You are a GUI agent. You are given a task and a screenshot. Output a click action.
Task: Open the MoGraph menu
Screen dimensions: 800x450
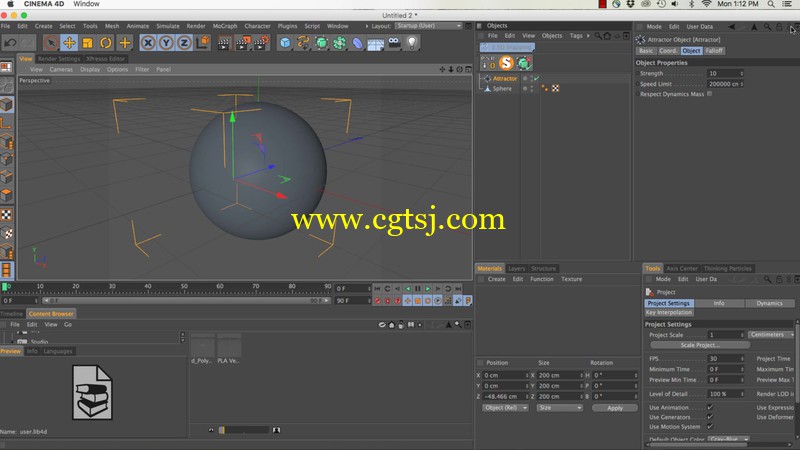click(225, 26)
